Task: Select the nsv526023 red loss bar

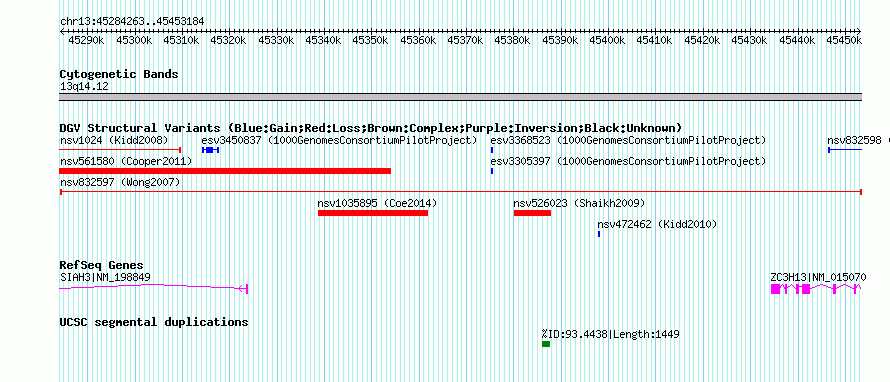Action: pos(532,213)
